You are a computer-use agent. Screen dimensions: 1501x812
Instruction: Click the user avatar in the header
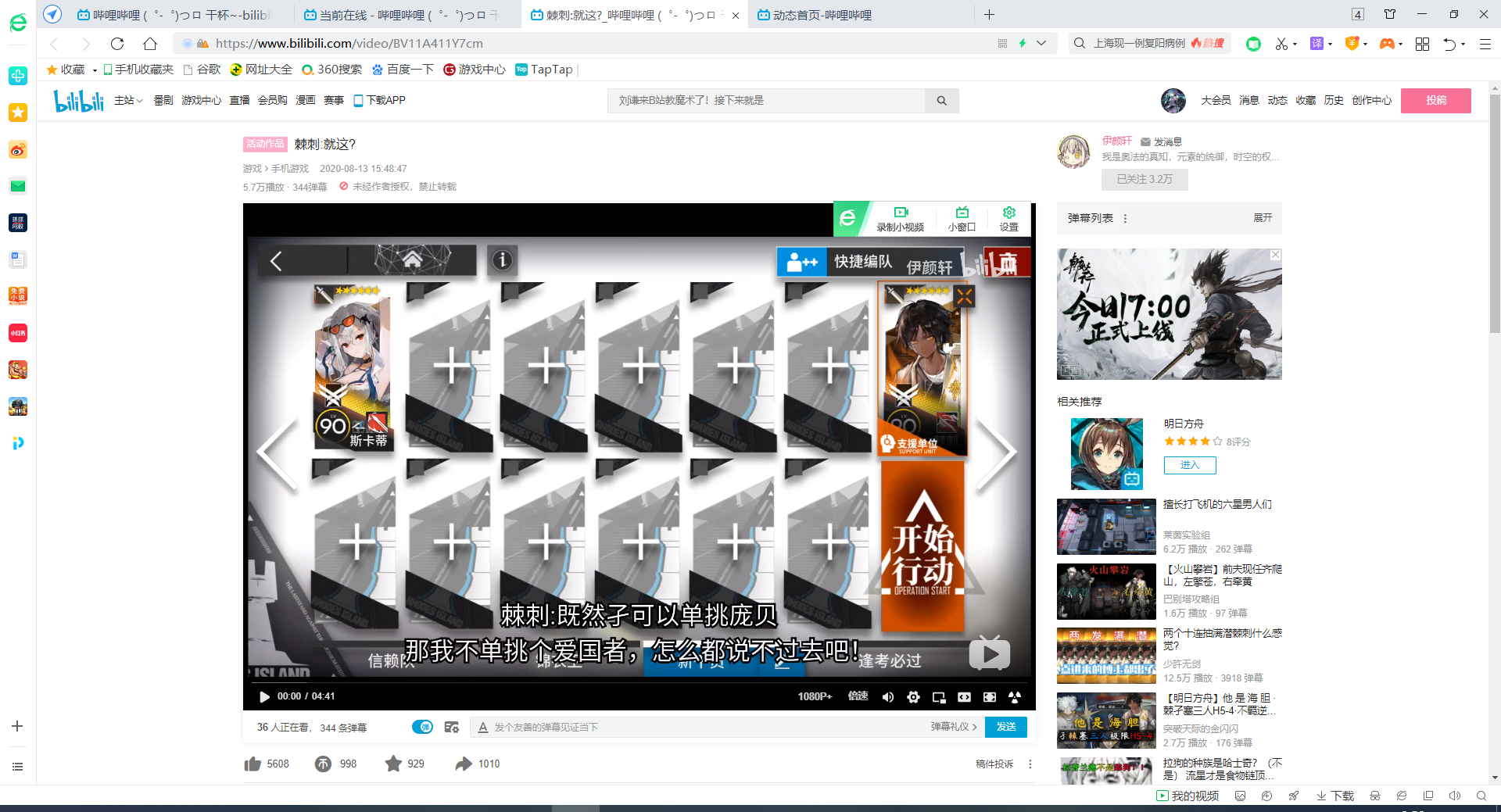1173,100
